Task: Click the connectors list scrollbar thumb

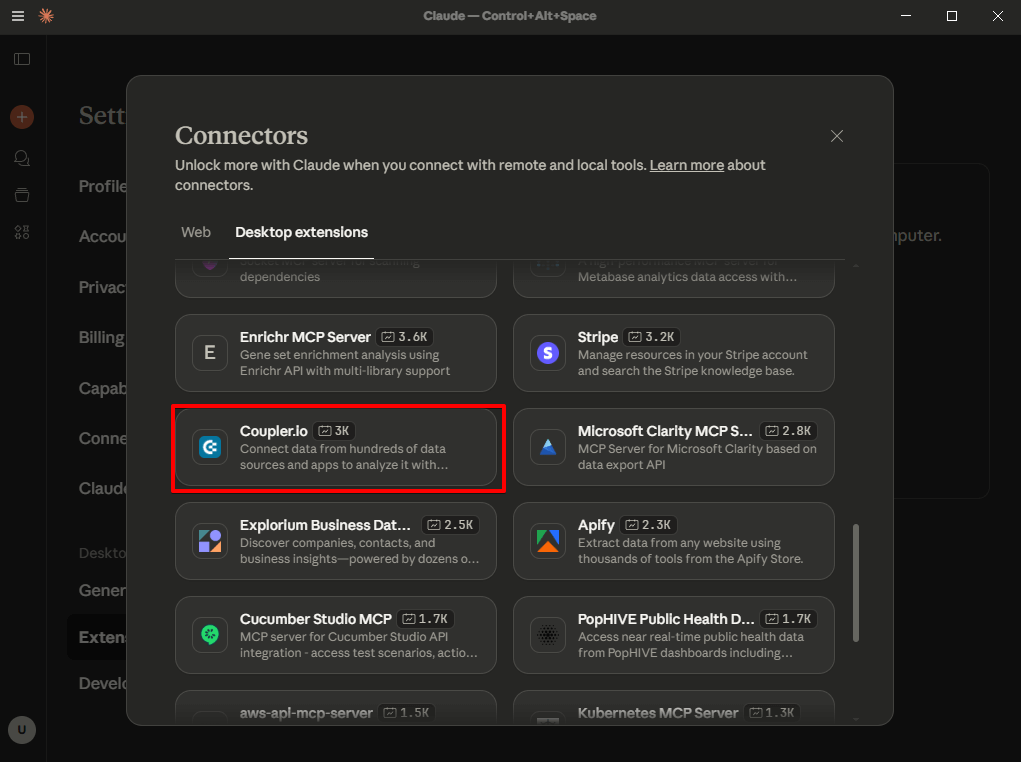Action: [855, 582]
